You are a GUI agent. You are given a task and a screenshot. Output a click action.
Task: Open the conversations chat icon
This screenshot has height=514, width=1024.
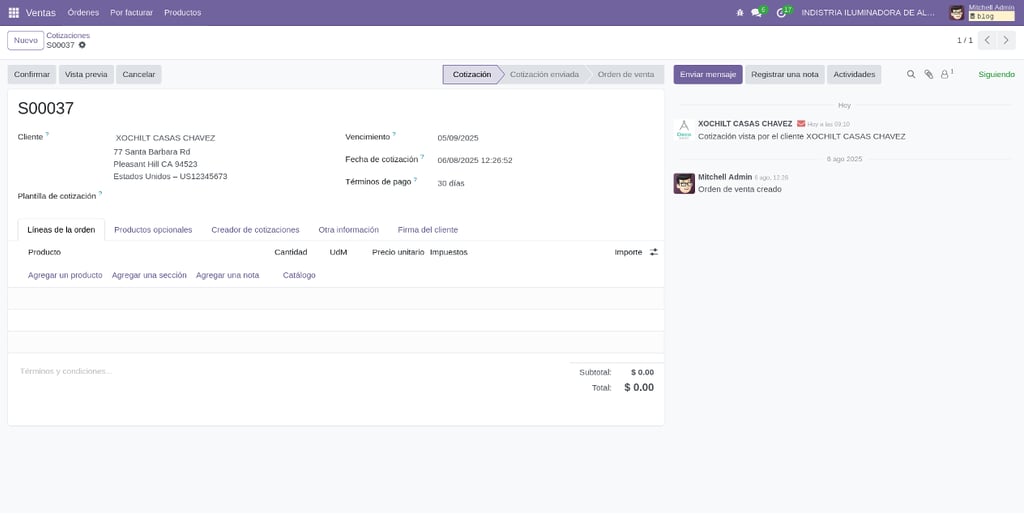pyautogui.click(x=756, y=12)
